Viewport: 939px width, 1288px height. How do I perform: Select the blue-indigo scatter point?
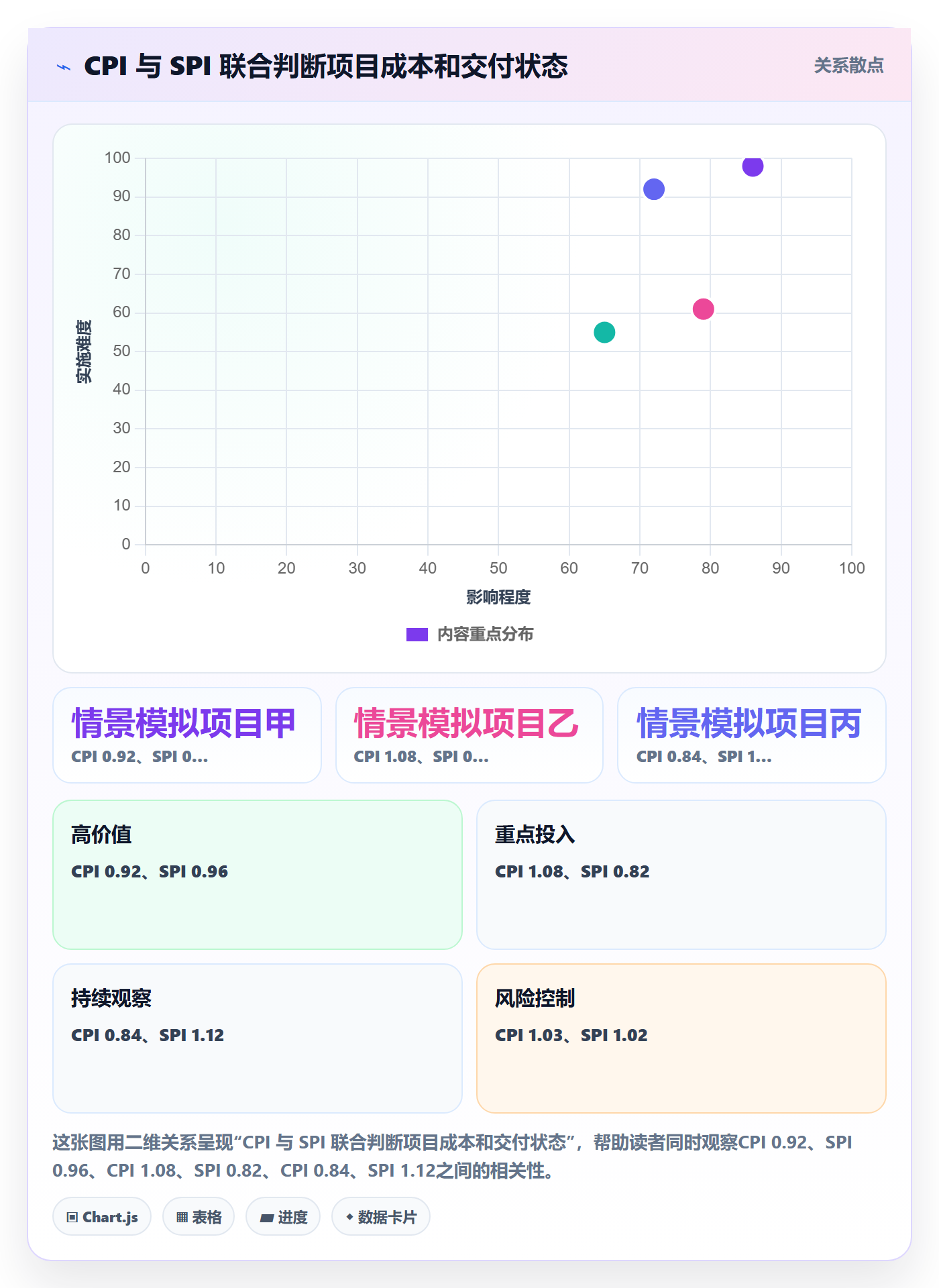point(654,189)
